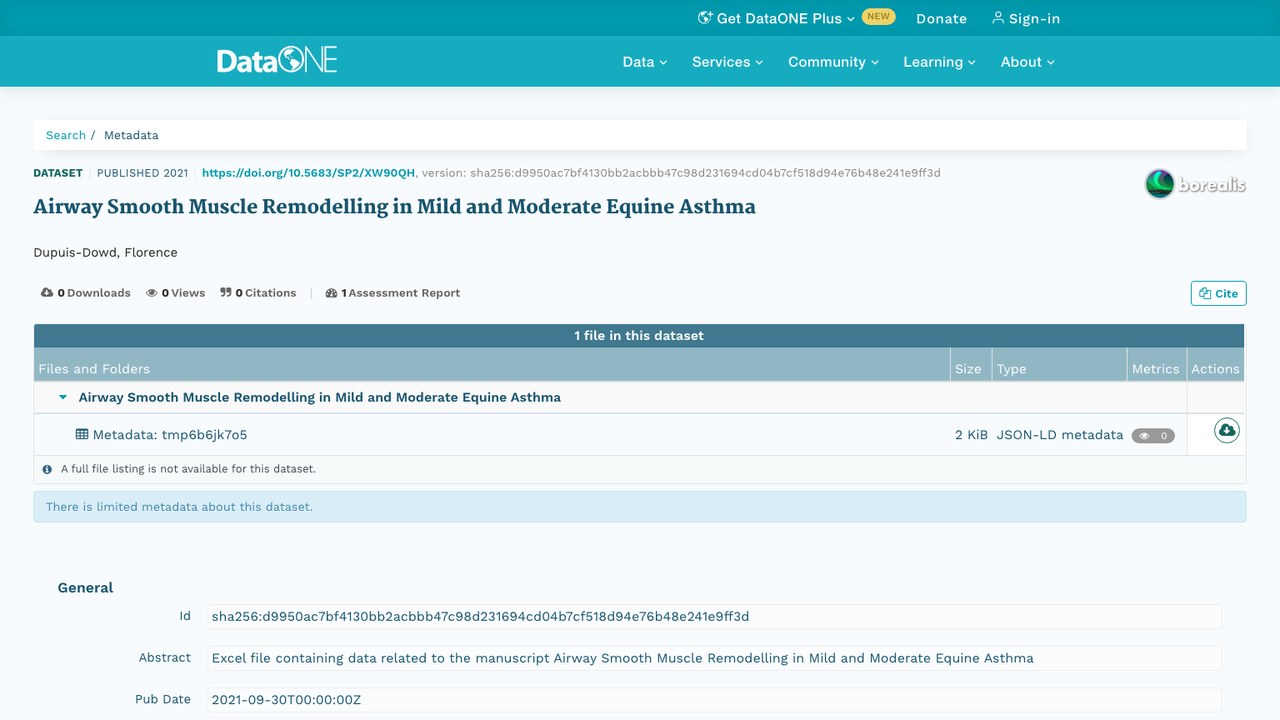This screenshot has width=1280, height=720.
Task: Click the 1 file in this dataset header
Action: click(x=639, y=336)
